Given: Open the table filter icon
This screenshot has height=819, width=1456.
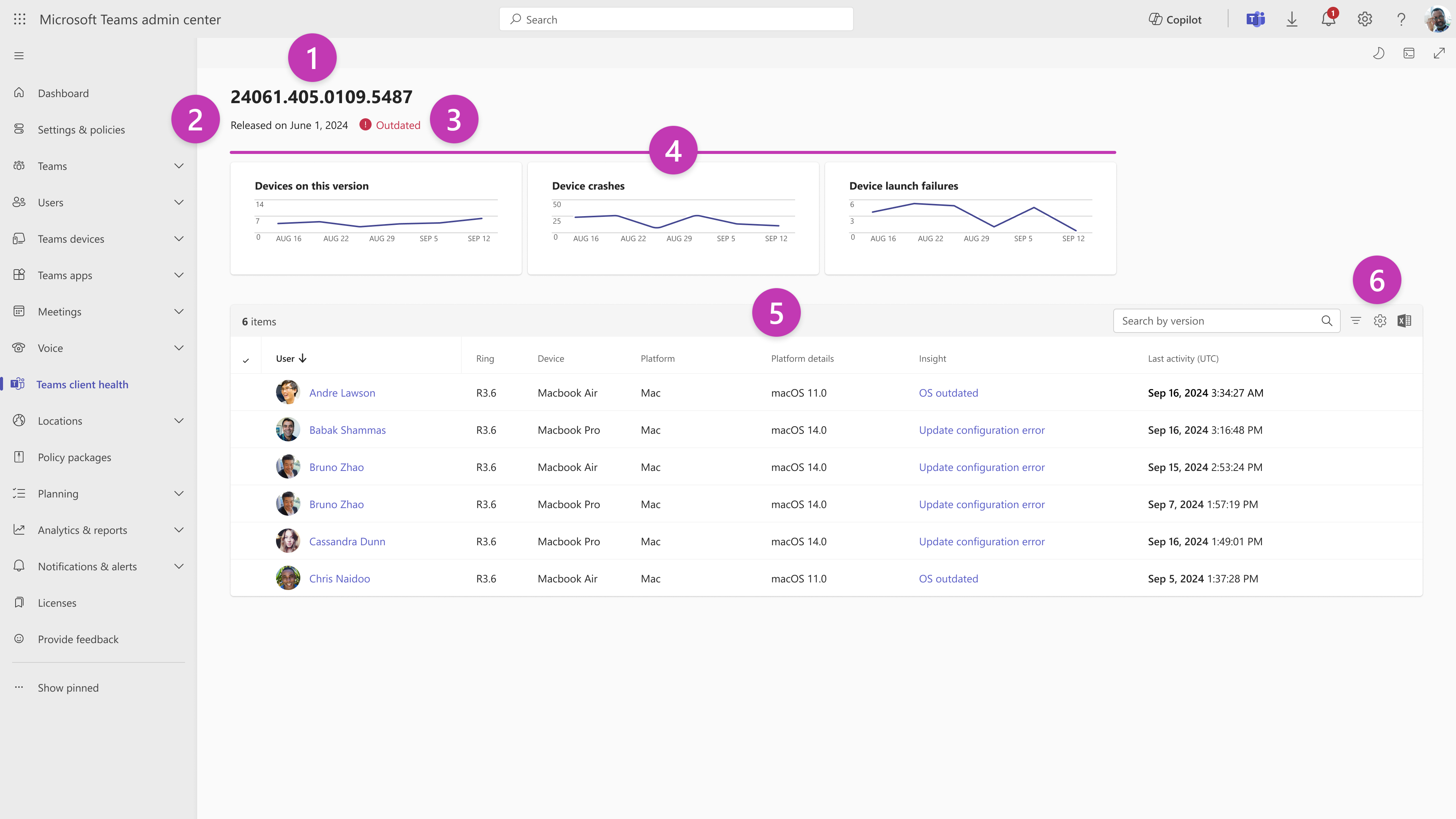Looking at the screenshot, I should tap(1356, 321).
